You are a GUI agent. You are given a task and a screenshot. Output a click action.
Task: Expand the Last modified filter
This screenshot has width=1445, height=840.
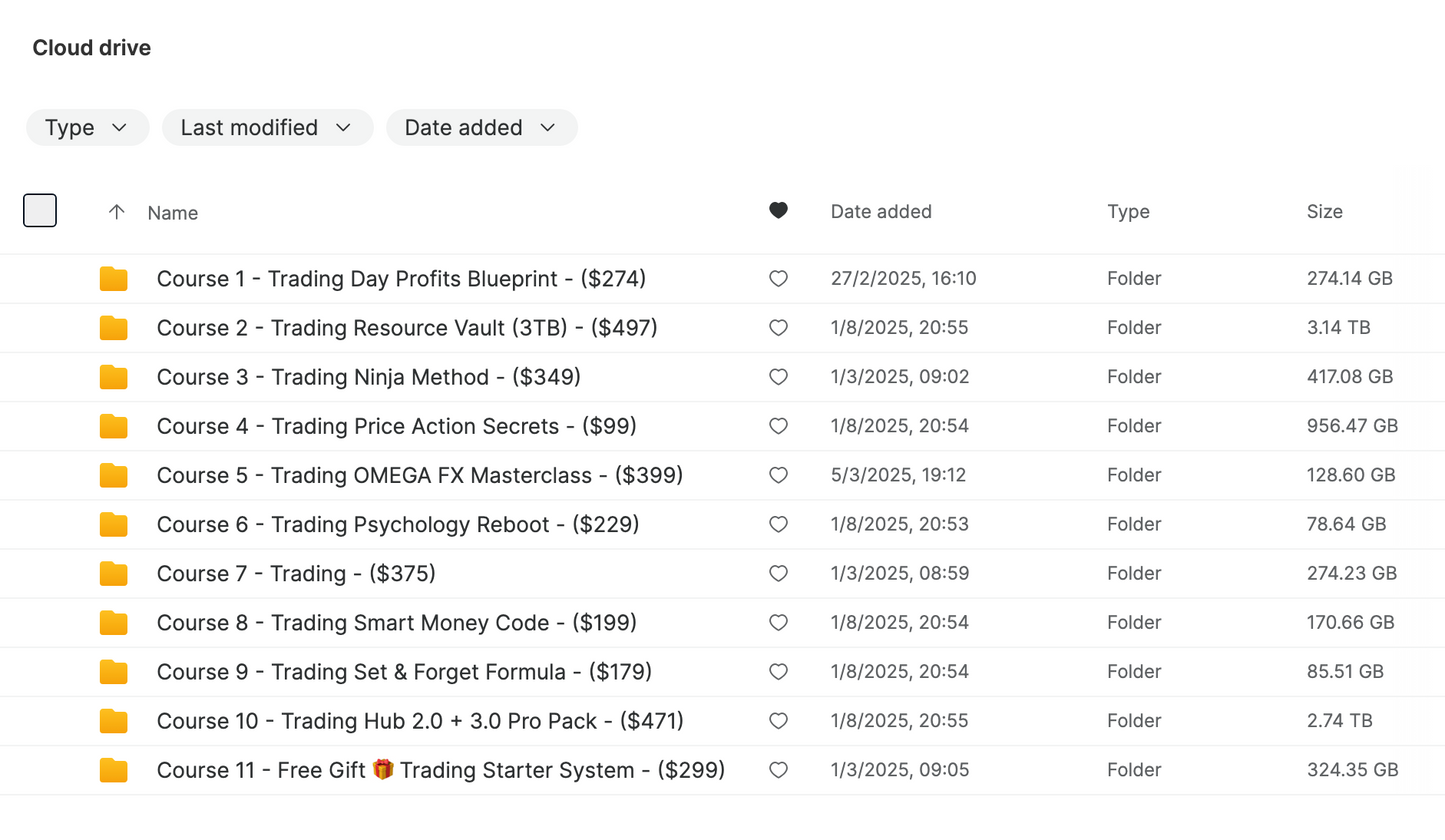click(x=267, y=128)
